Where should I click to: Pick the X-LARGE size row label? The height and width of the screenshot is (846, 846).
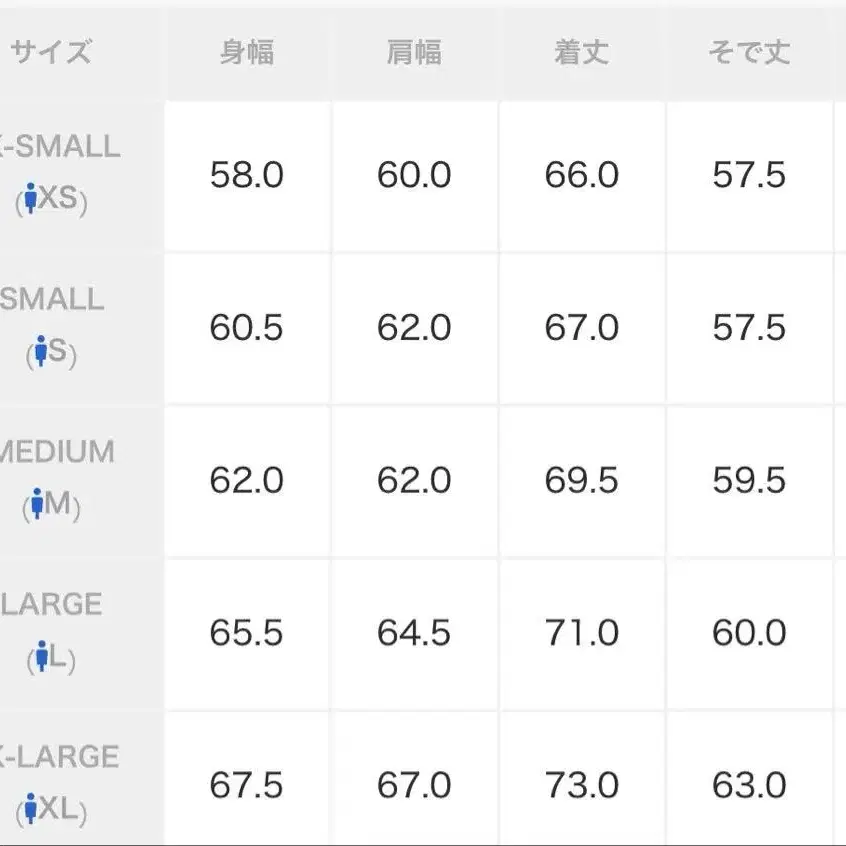(60, 757)
